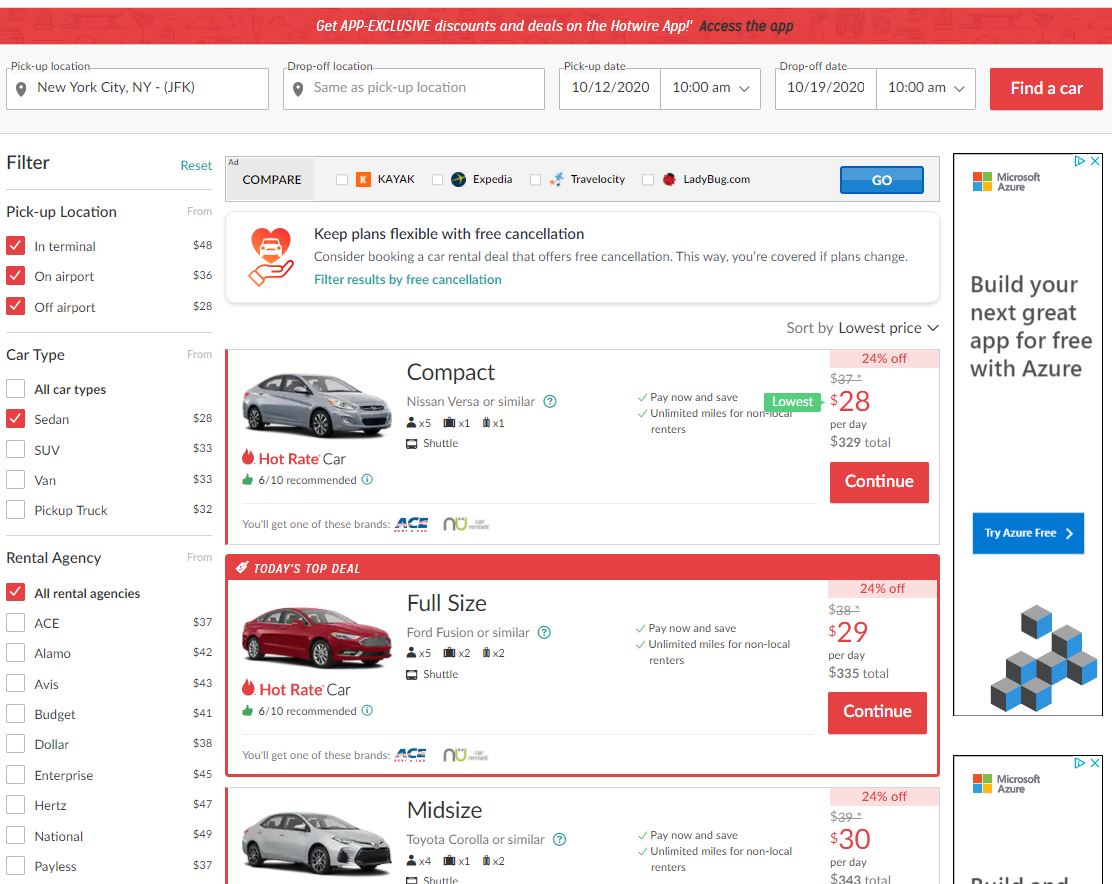Image resolution: width=1112 pixels, height=884 pixels.
Task: Click NU car rentals logo on Full Size card
Action: point(465,755)
